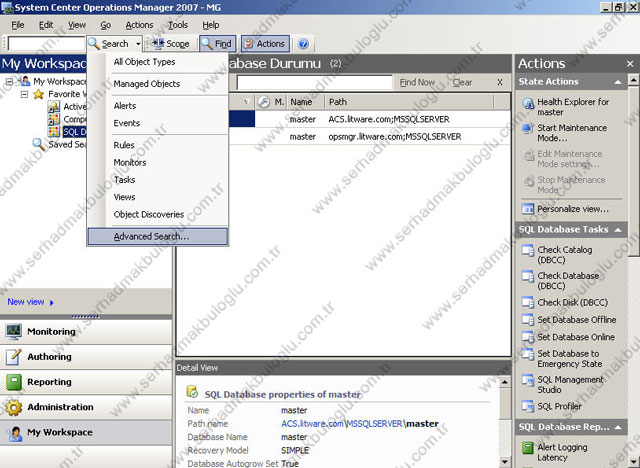Viewport: 640px width, 468px height.
Task: Open the Edit menu
Action: point(46,25)
